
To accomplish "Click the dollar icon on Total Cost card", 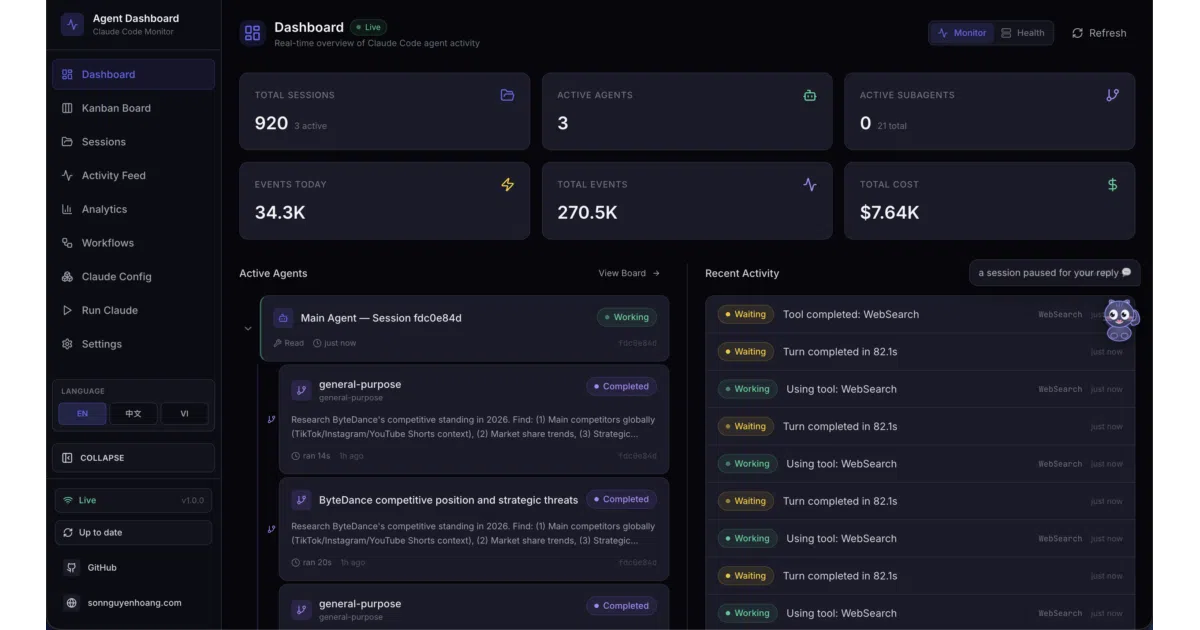I will 1113,184.
